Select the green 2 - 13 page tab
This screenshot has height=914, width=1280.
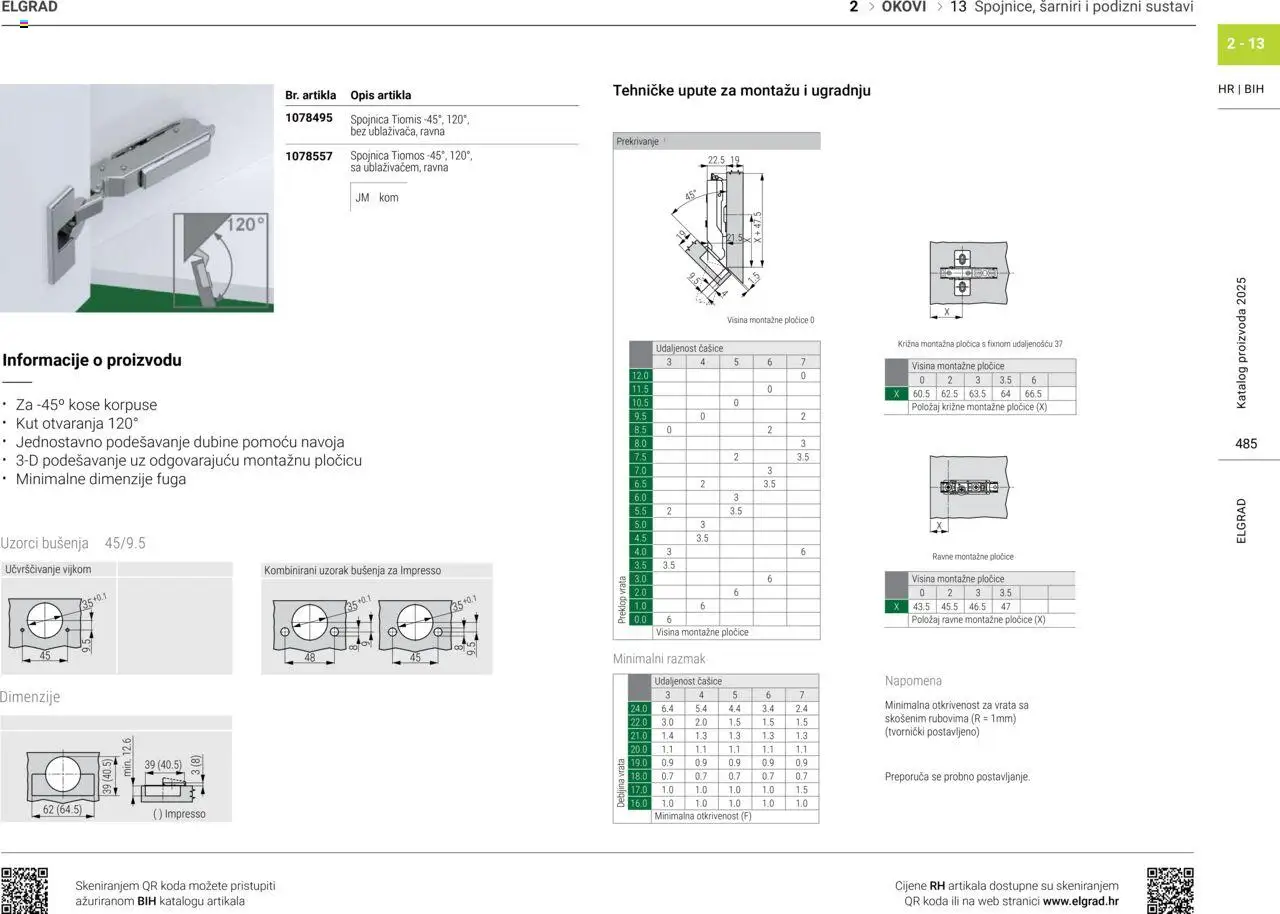[1245, 44]
